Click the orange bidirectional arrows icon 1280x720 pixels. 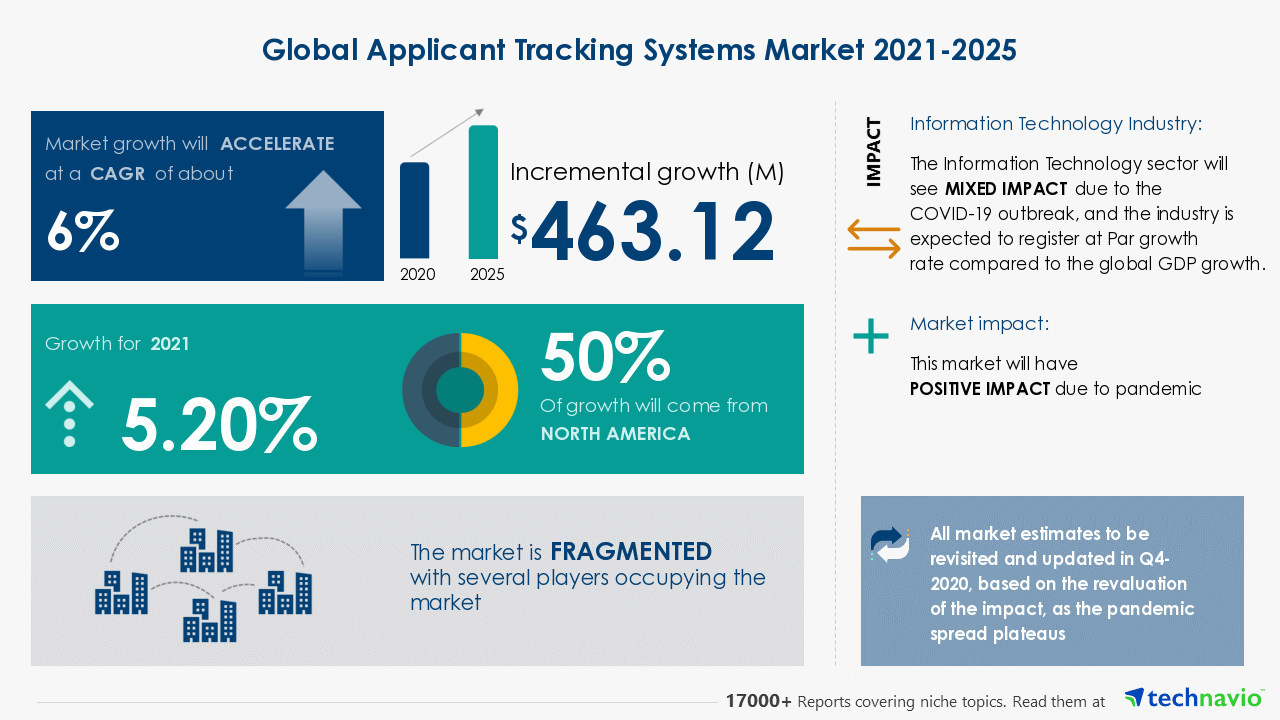click(873, 238)
